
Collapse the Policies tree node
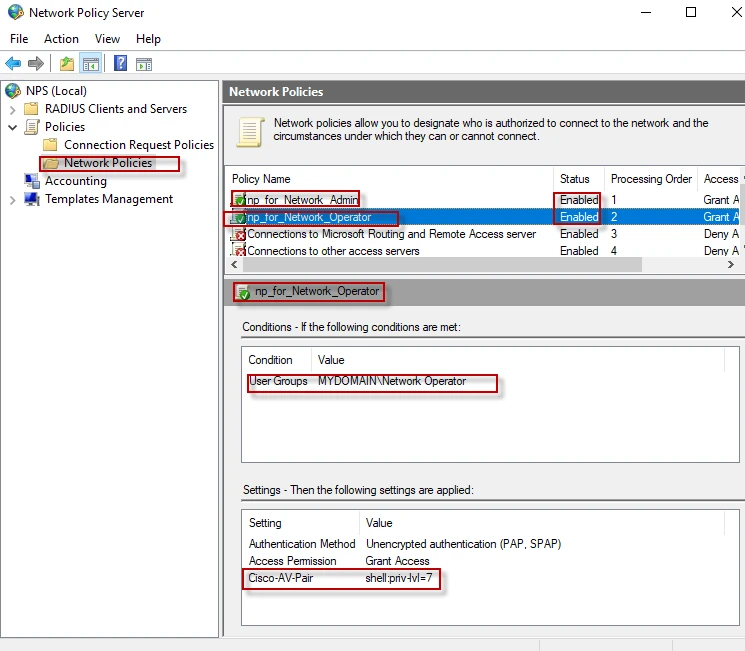coord(13,127)
